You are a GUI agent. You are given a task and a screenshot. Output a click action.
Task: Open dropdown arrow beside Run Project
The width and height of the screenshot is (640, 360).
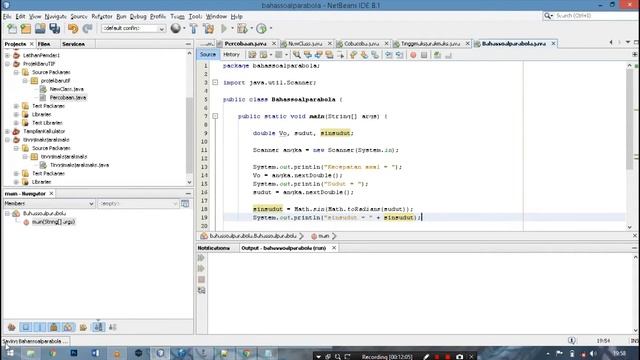tap(232, 29)
